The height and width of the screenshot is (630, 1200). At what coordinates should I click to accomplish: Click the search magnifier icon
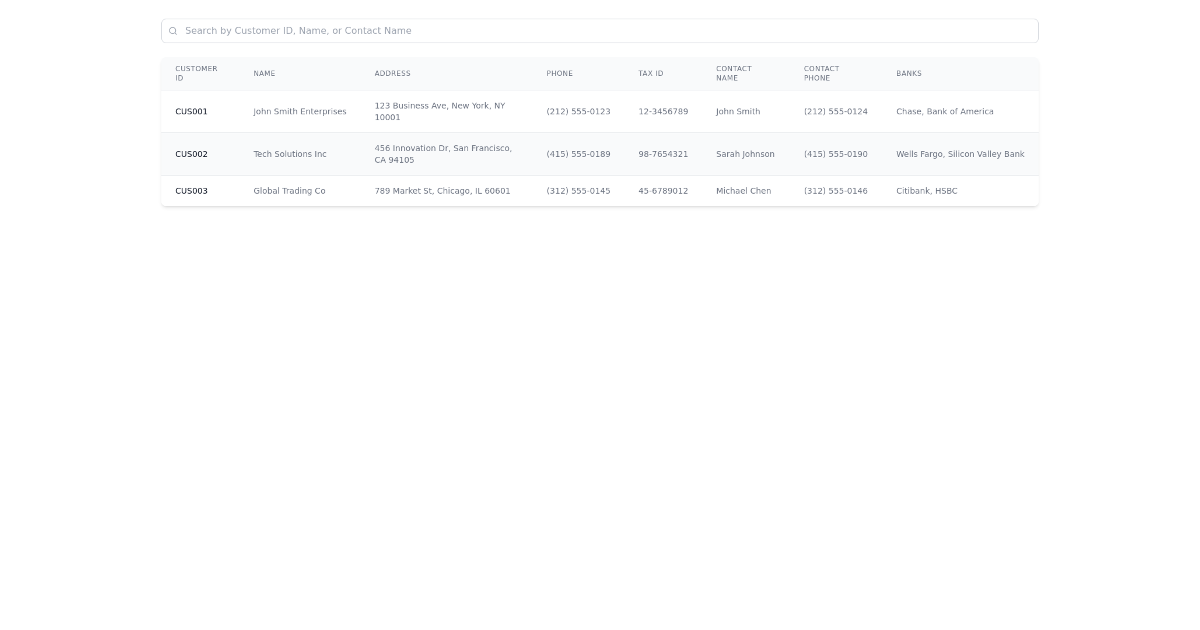pyautogui.click(x=173, y=31)
